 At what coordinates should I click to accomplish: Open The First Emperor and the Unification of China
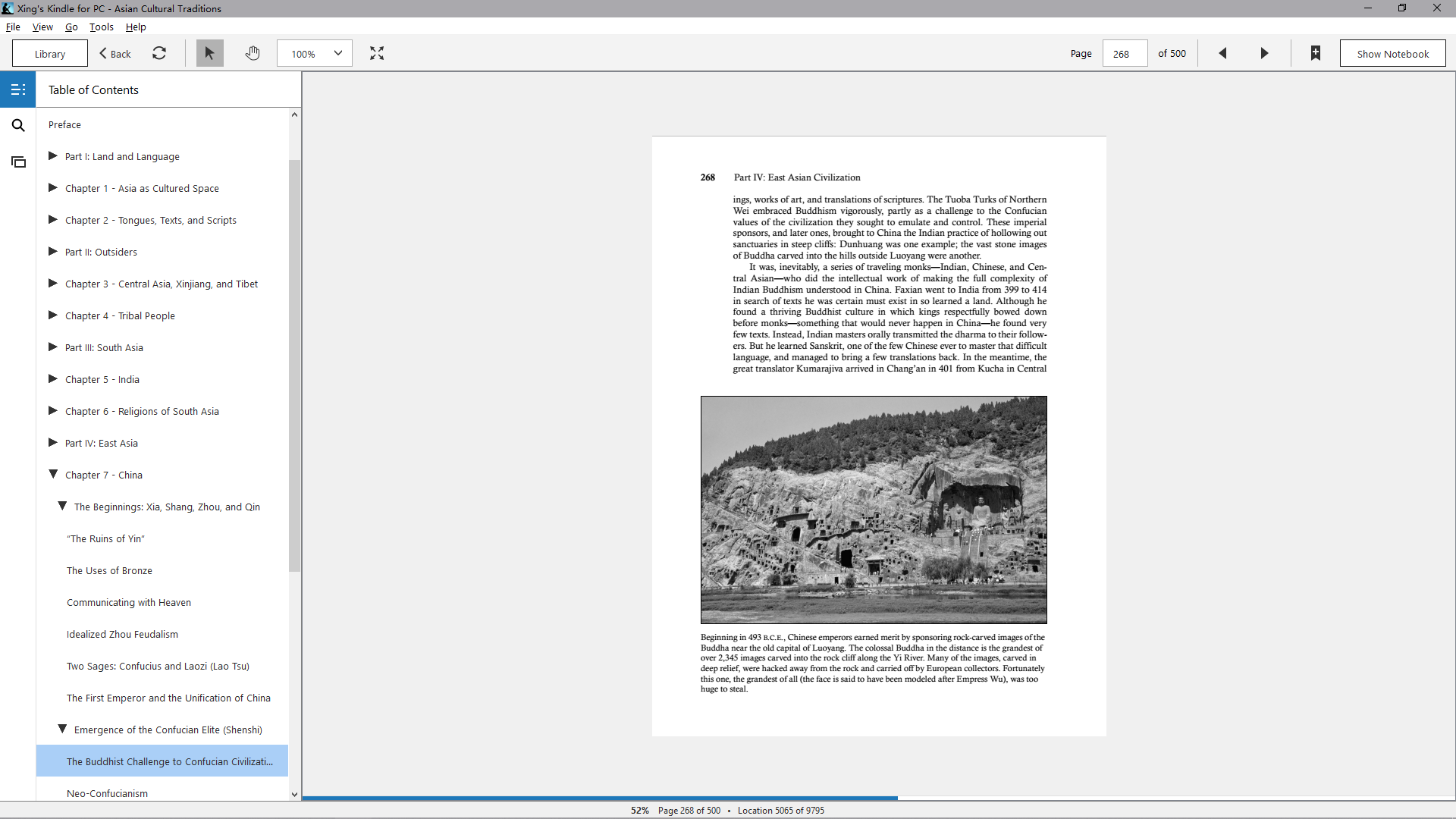(168, 698)
